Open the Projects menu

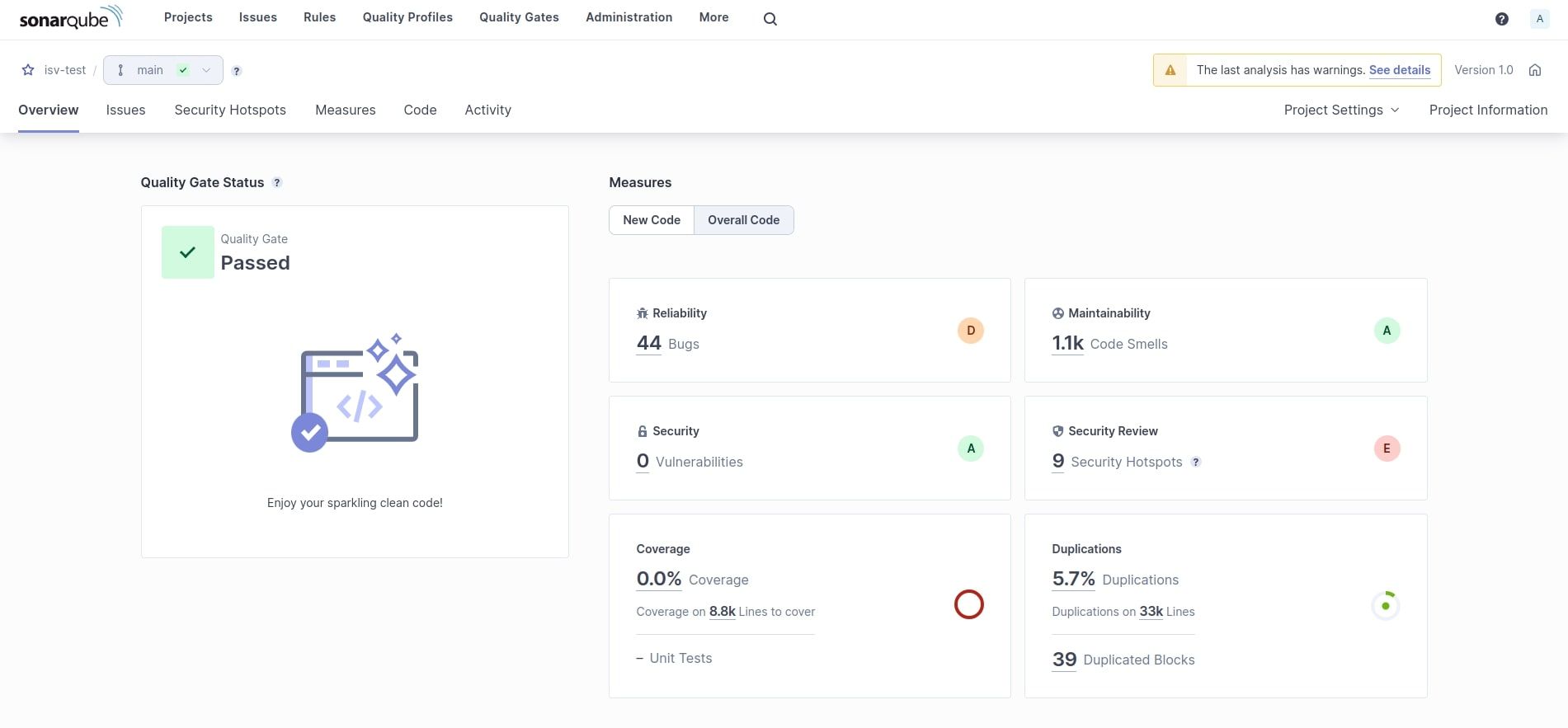coord(188,17)
